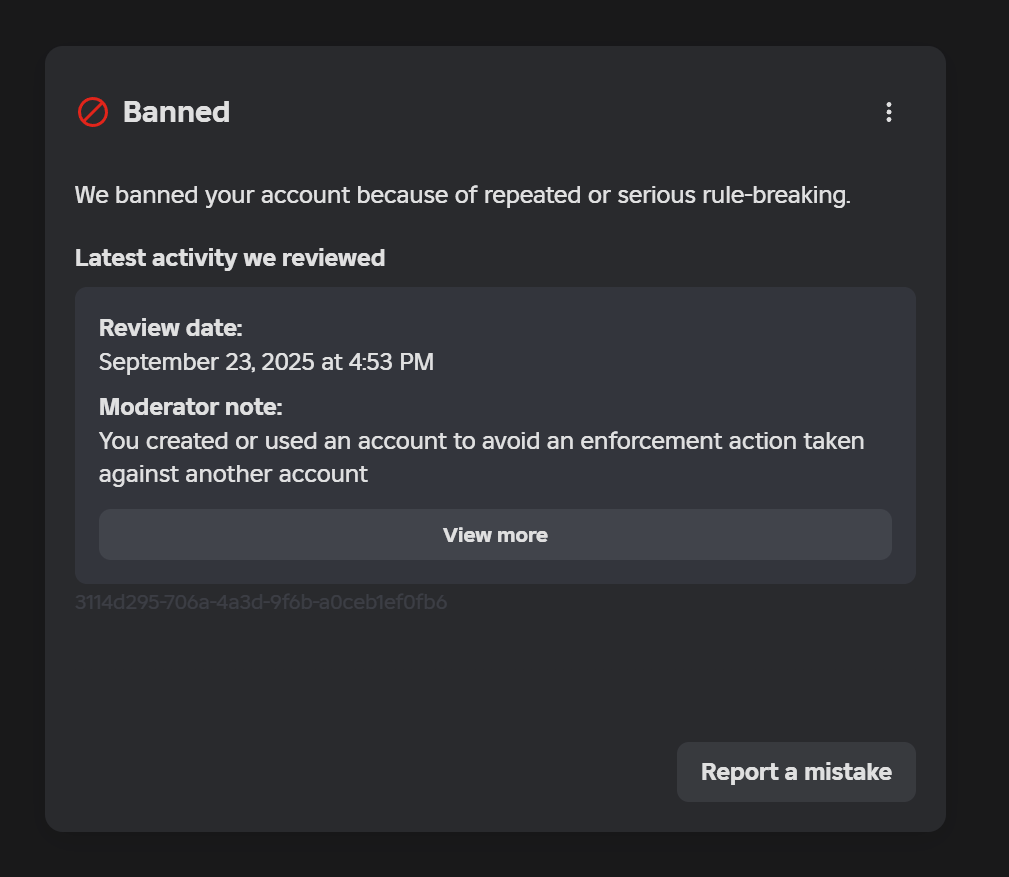
Task: Click the word 'Report' on the bottom button
Action: coord(736,772)
